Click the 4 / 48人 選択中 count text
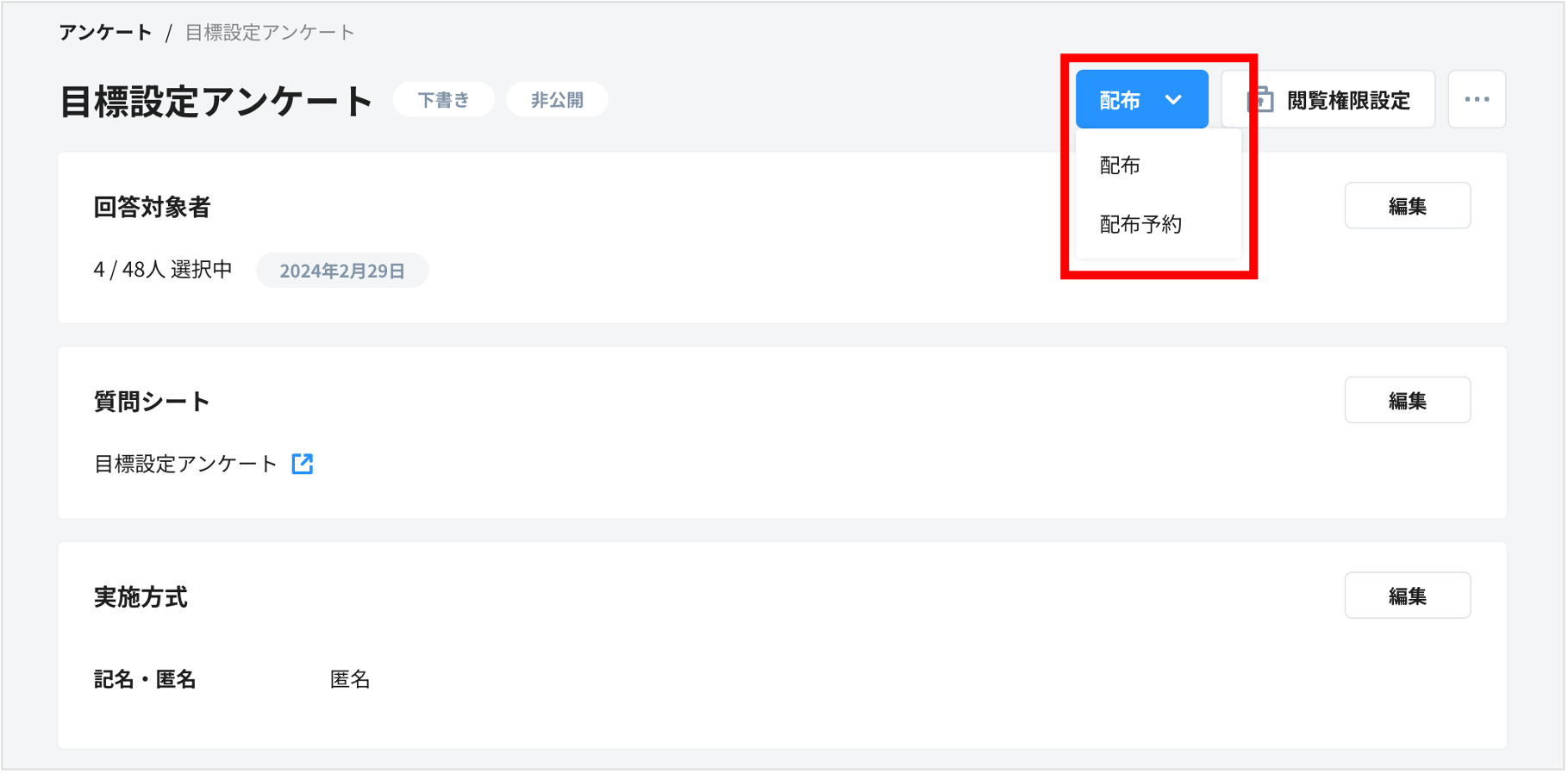 tap(163, 270)
